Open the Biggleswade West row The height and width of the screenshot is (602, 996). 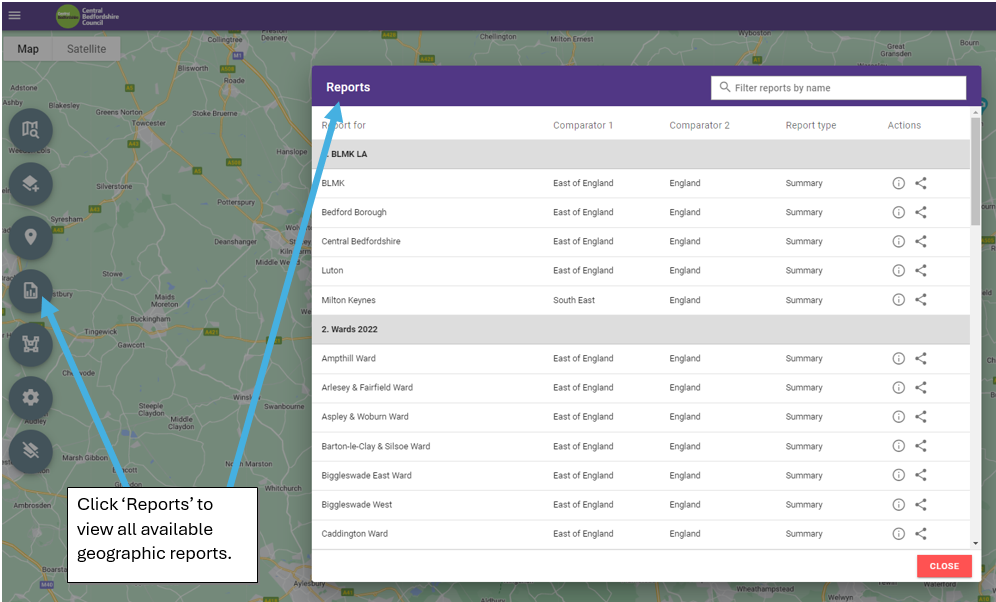click(x=641, y=504)
